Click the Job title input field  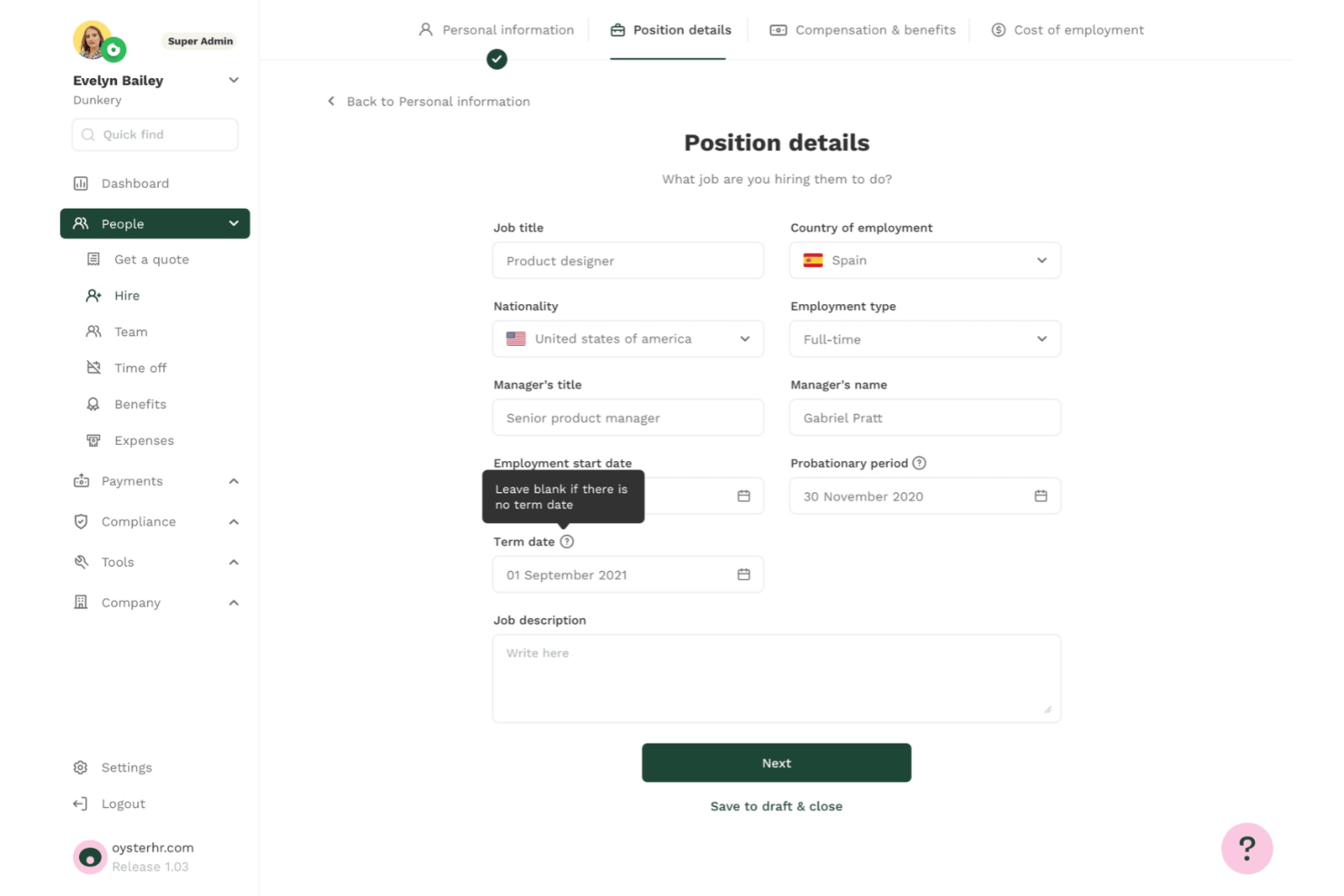pyautogui.click(x=628, y=261)
